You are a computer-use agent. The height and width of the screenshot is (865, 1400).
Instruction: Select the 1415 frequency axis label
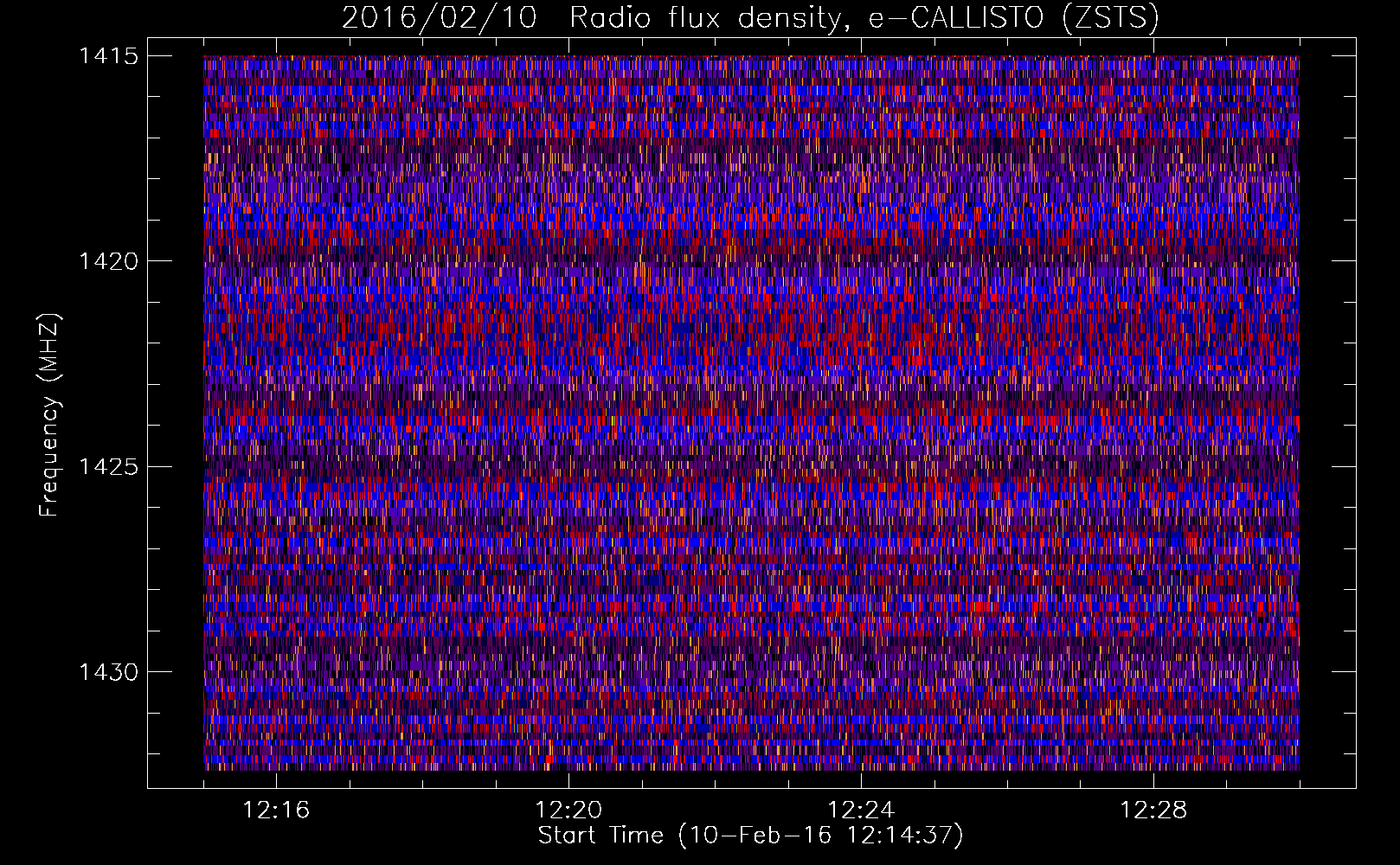(108, 56)
